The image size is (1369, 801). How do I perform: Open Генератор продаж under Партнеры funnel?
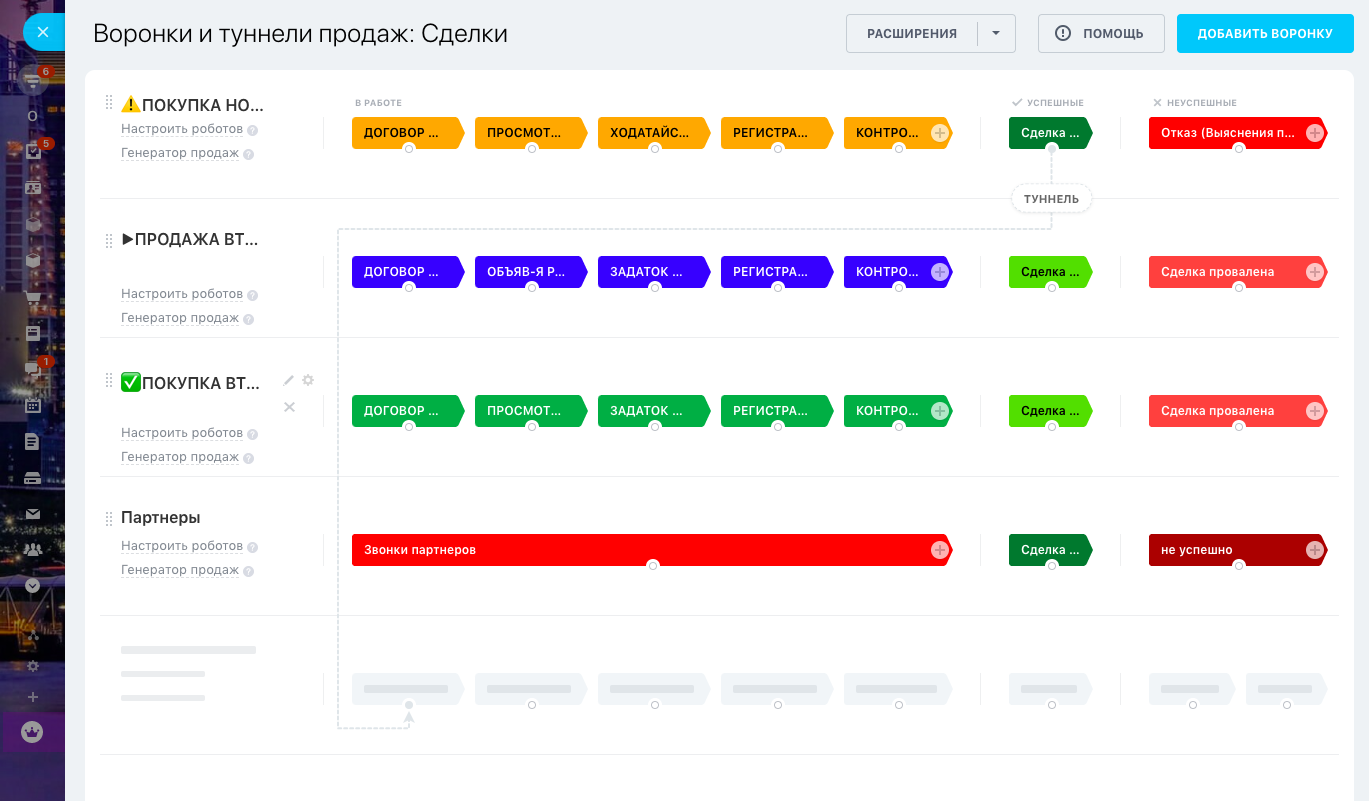coord(180,570)
